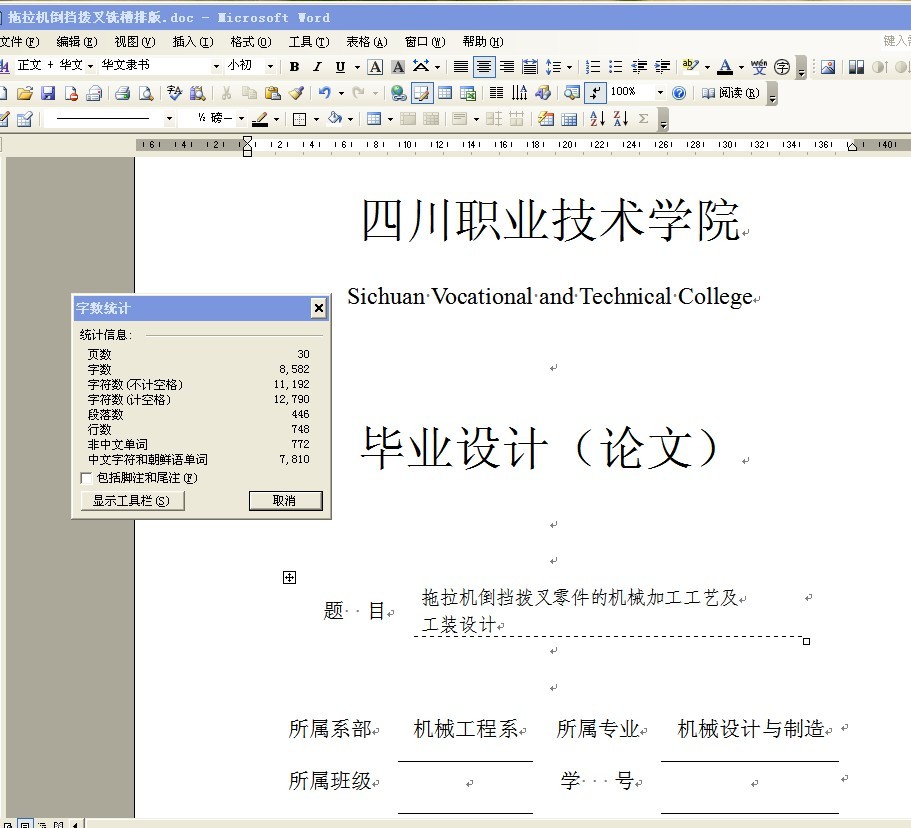Decrease paragraph indent
This screenshot has height=828, width=911.
click(639, 67)
